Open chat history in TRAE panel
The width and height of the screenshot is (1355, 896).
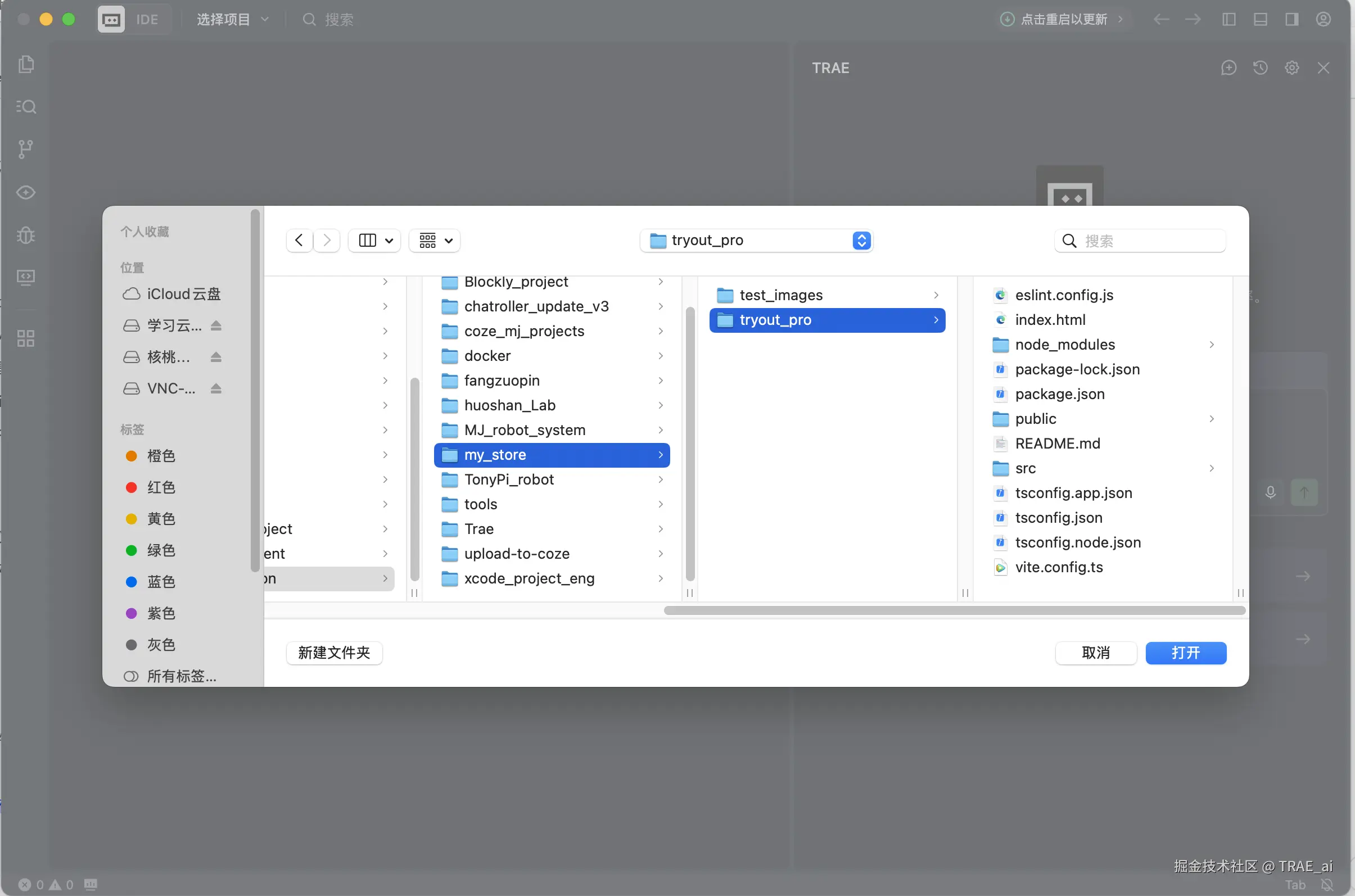click(1260, 68)
